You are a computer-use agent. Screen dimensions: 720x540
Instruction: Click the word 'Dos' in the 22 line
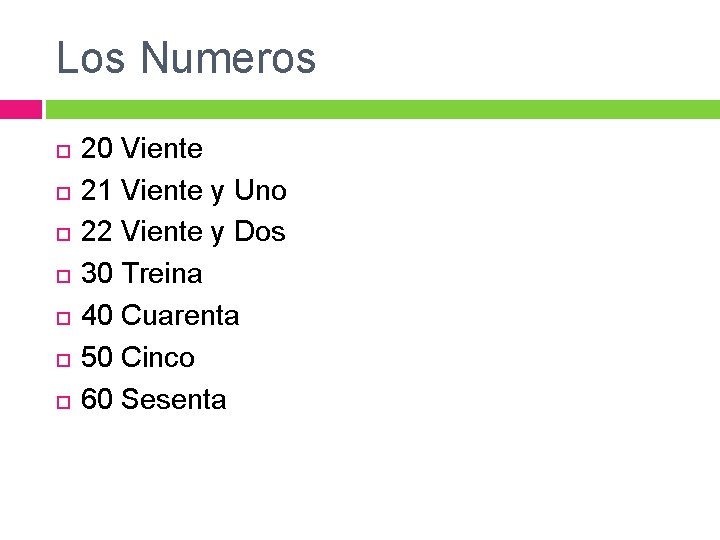point(260,231)
